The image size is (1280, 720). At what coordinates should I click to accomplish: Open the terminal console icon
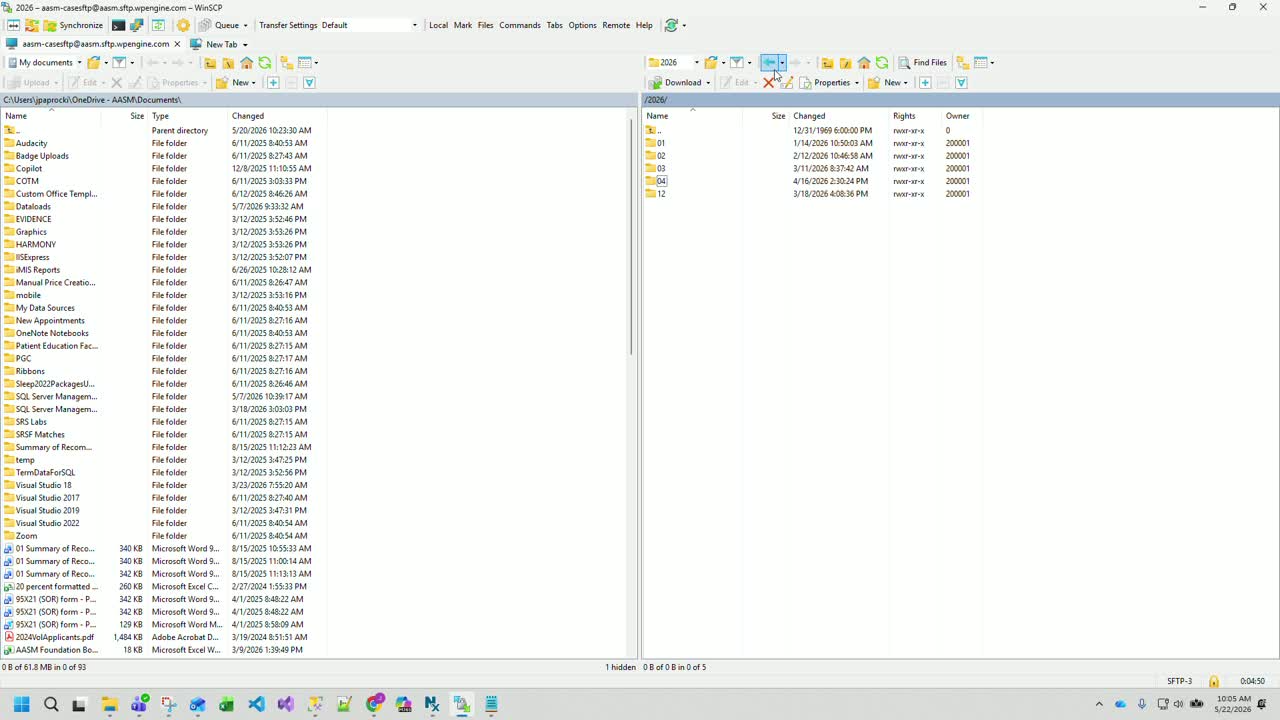pyautogui.click(x=119, y=25)
